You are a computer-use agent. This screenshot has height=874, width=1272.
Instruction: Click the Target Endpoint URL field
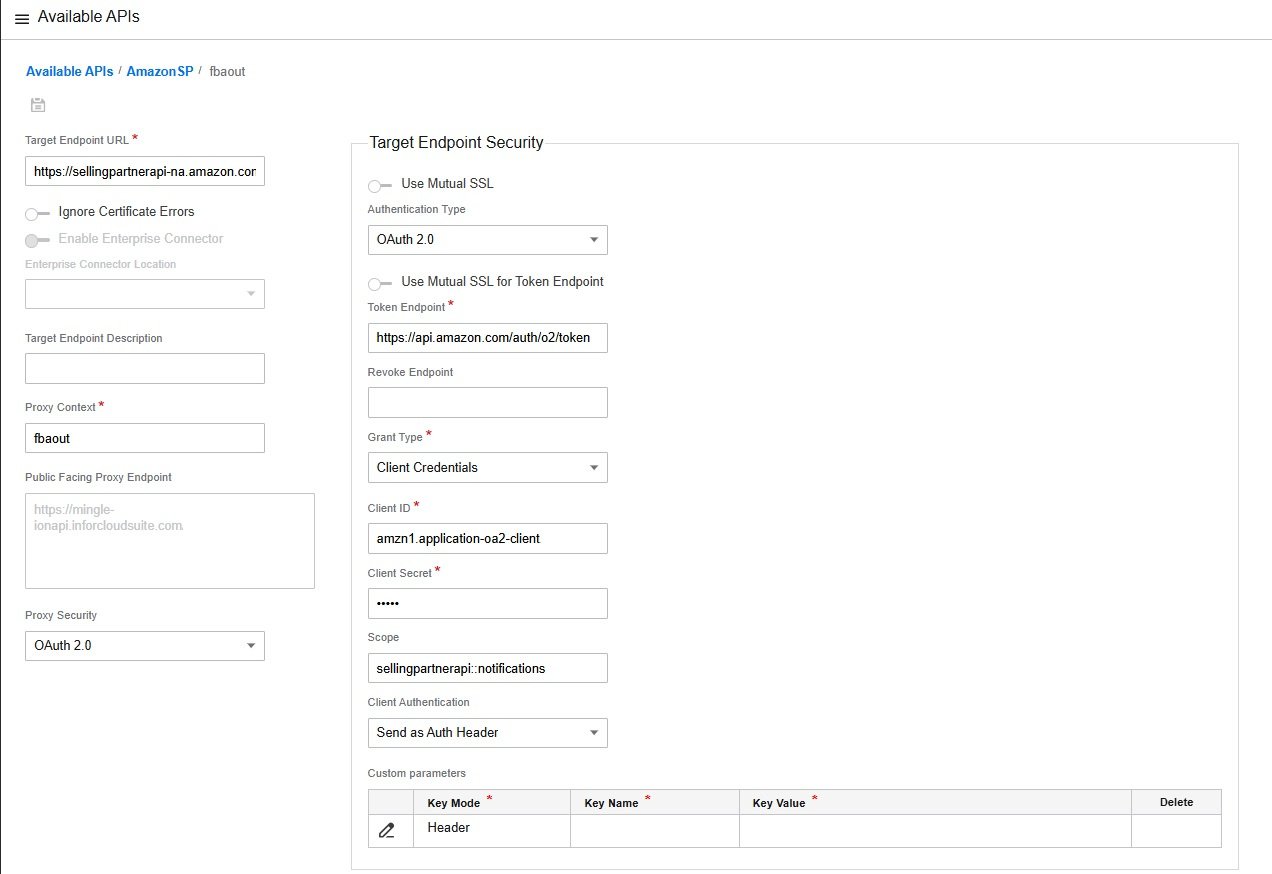(144, 172)
